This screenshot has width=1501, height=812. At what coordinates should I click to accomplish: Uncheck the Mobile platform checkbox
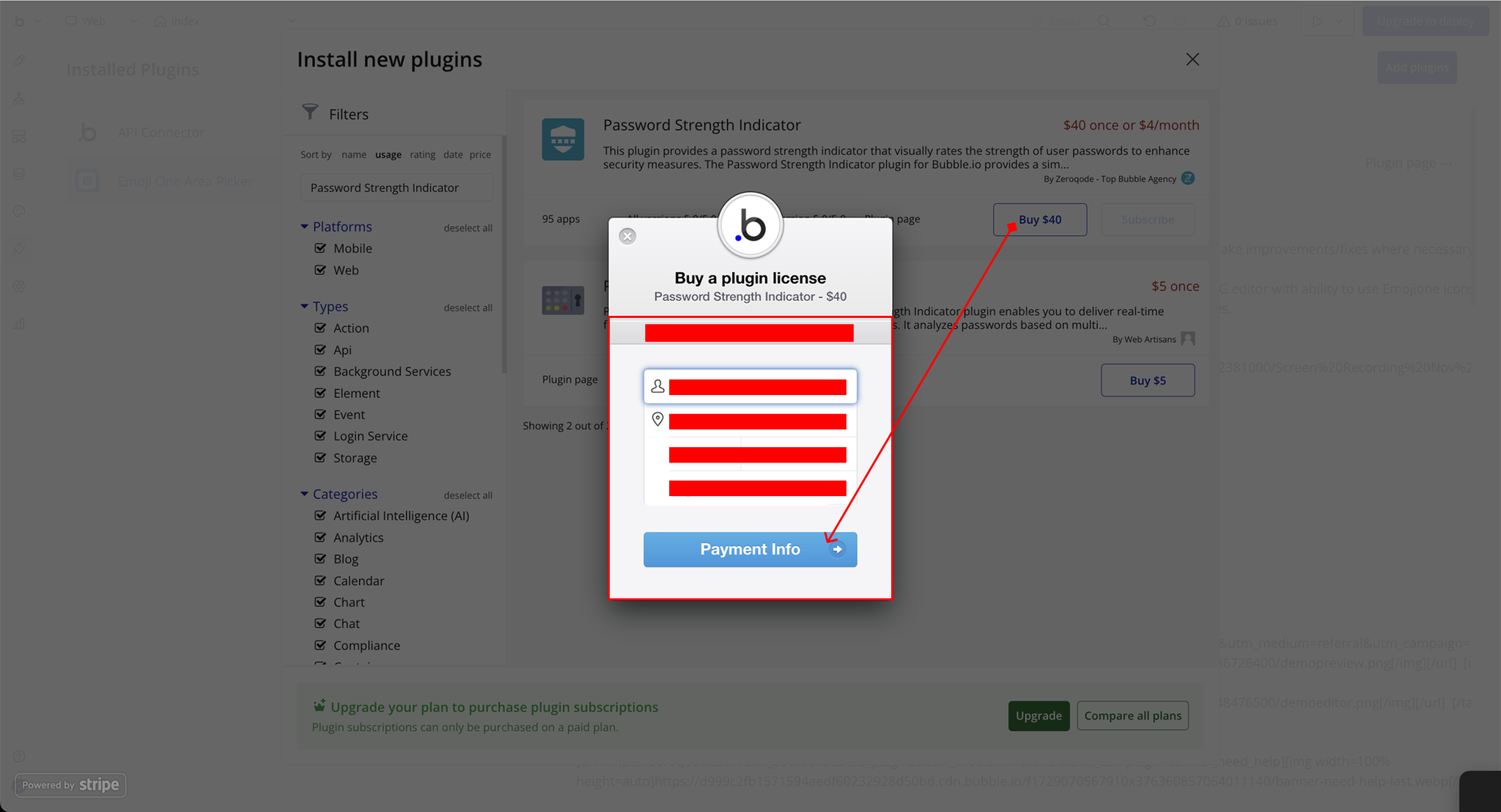click(x=320, y=248)
